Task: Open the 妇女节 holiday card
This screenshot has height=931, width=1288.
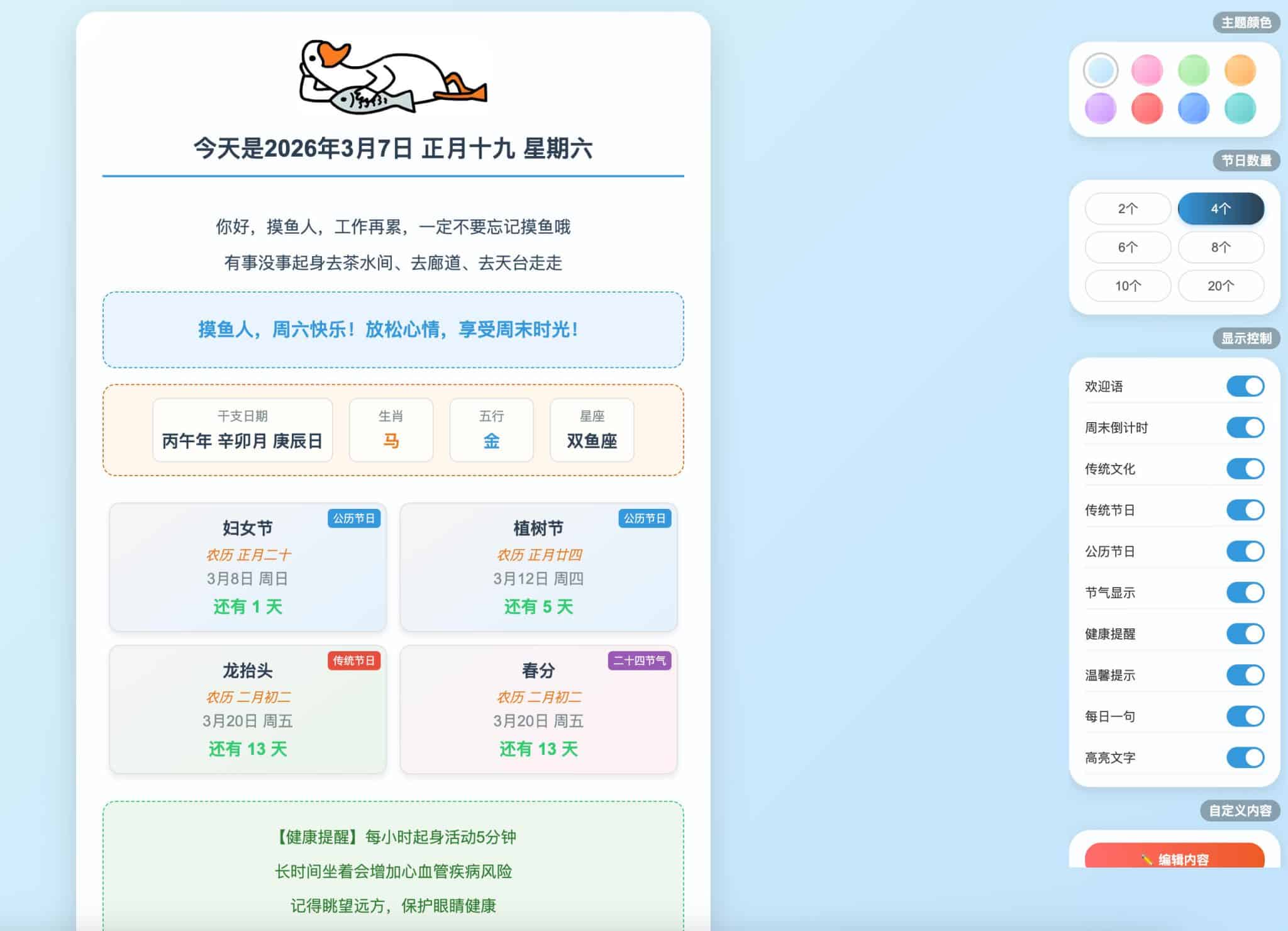Action: click(248, 567)
